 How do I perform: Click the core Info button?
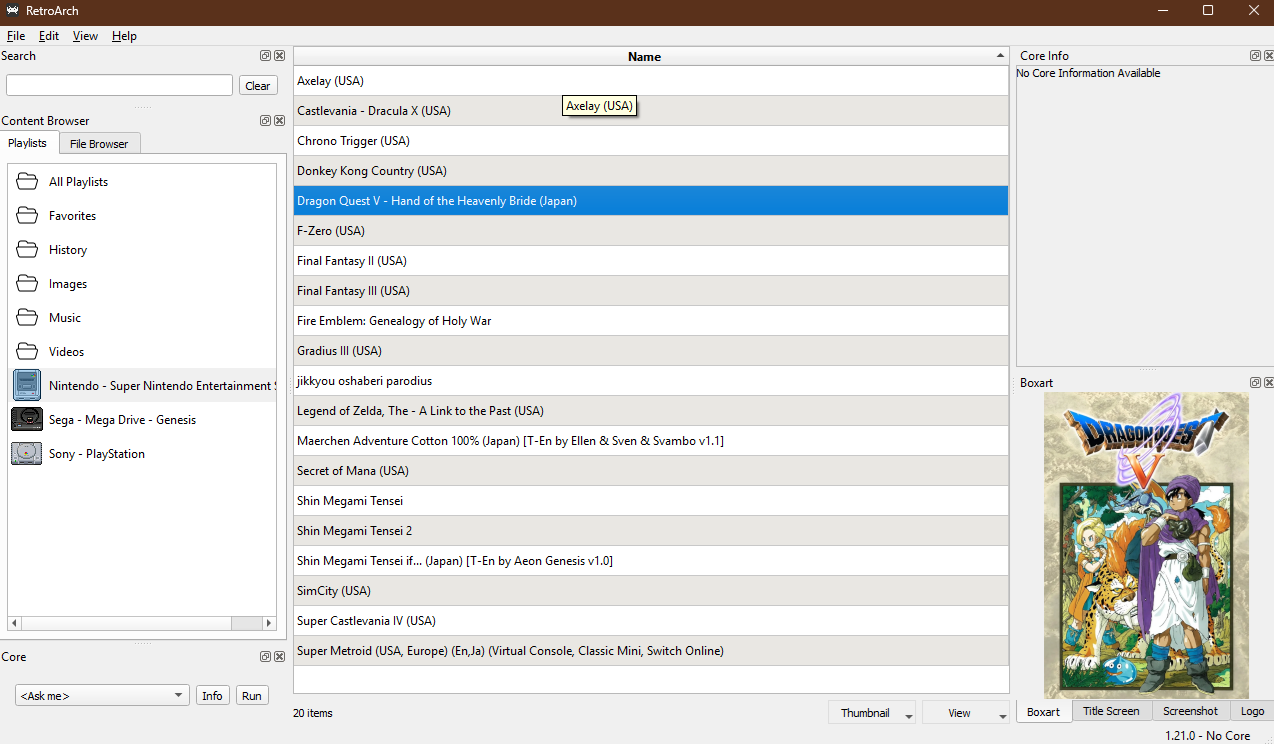[x=213, y=696]
